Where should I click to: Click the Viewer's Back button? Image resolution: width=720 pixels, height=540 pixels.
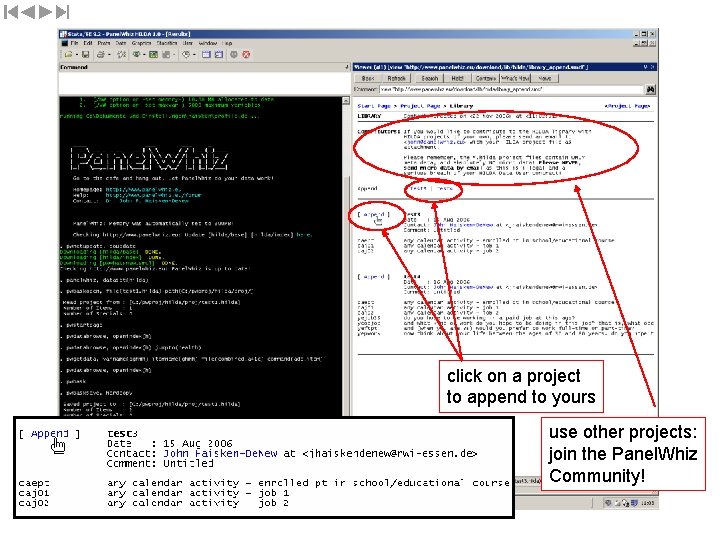(368, 79)
